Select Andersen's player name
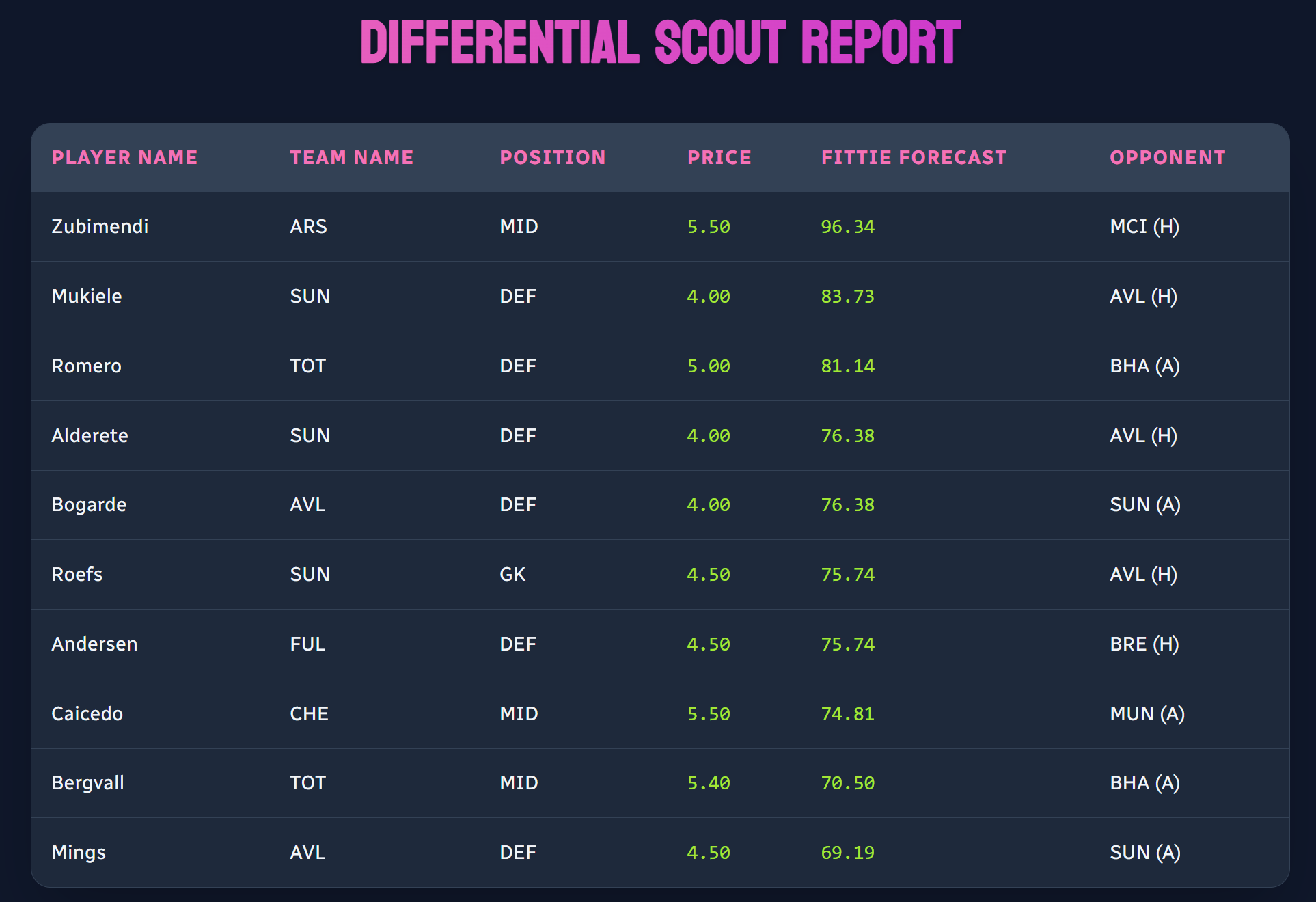The image size is (1316, 902). pos(94,644)
